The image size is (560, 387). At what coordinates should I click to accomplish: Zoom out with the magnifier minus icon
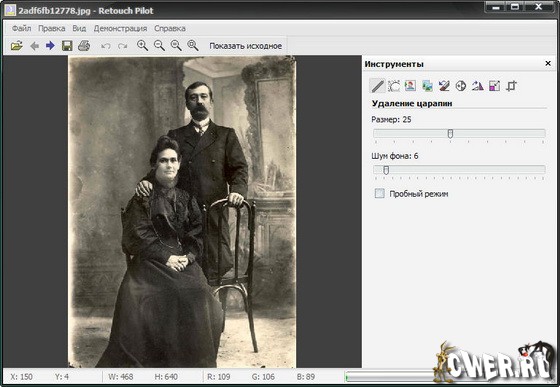point(159,45)
